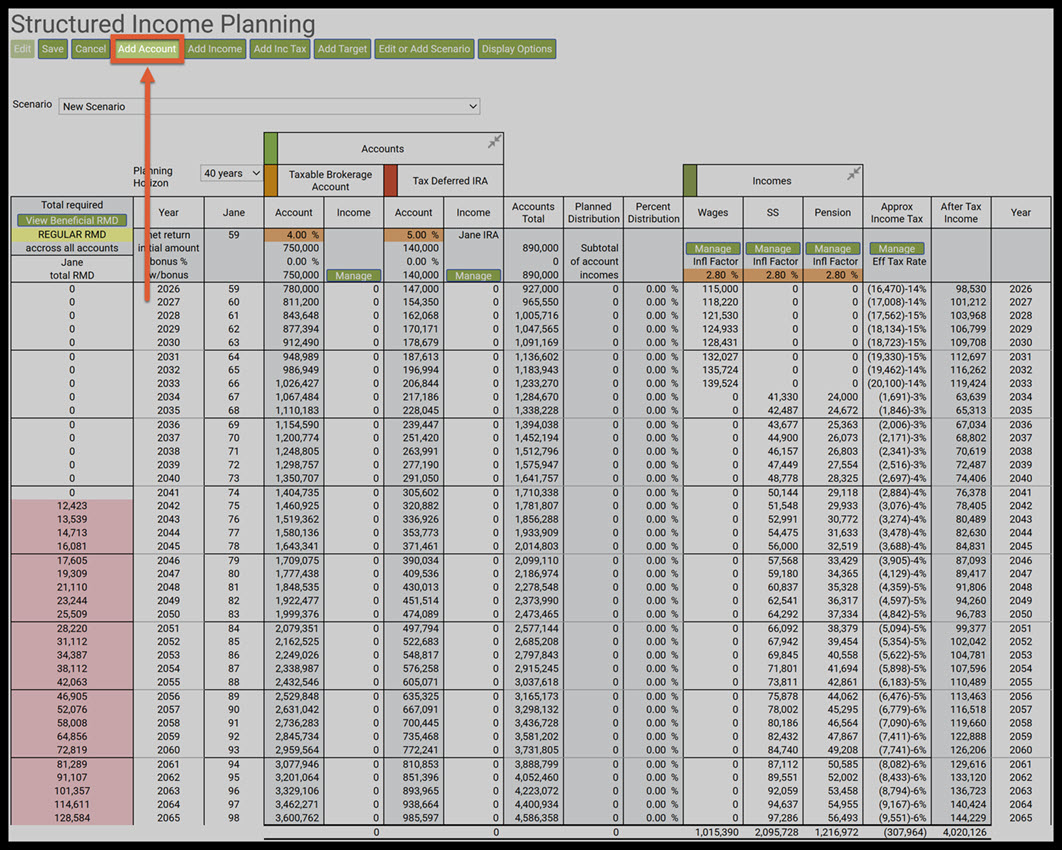Click the Add Account button
1062x850 pixels.
coord(147,49)
